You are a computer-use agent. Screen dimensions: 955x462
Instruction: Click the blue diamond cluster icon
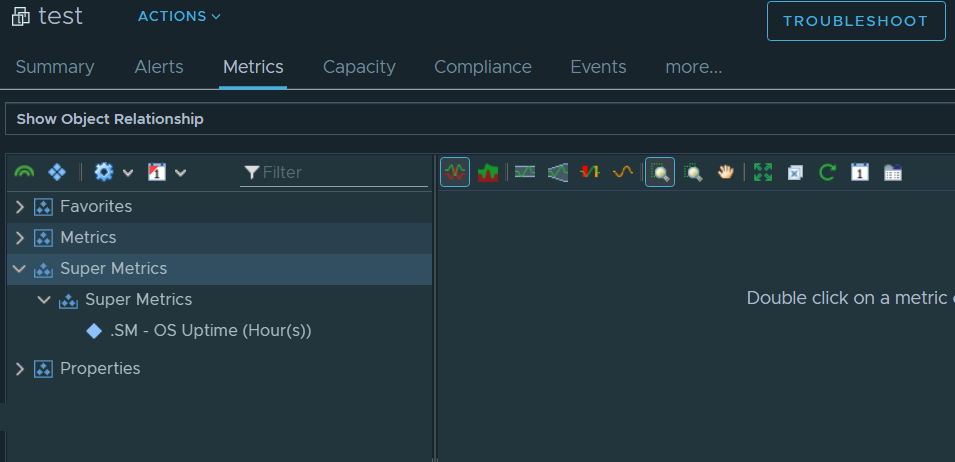(57, 172)
